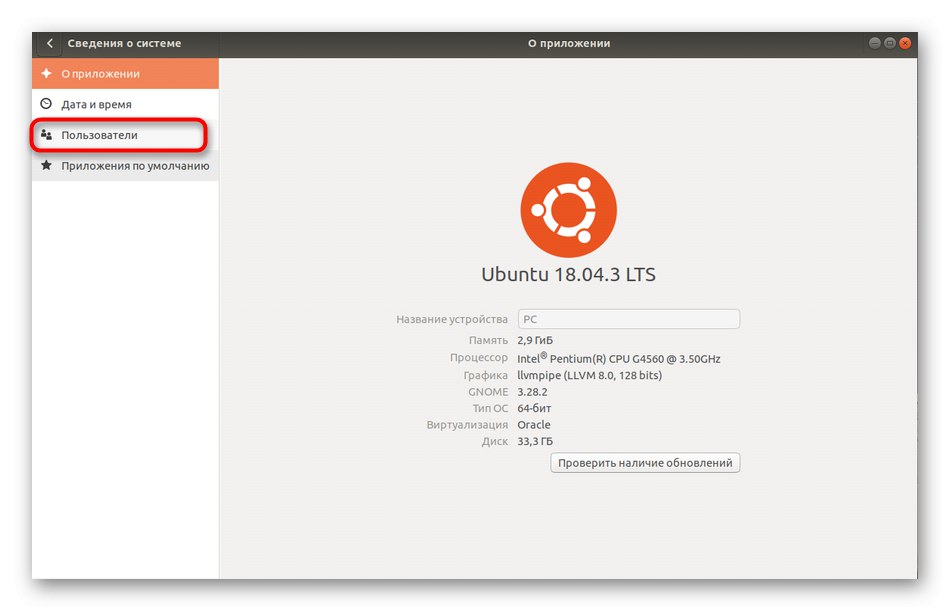Click the Ubuntu 18.04.3 LTS version label
The height and width of the screenshot is (611, 950).
click(568, 273)
